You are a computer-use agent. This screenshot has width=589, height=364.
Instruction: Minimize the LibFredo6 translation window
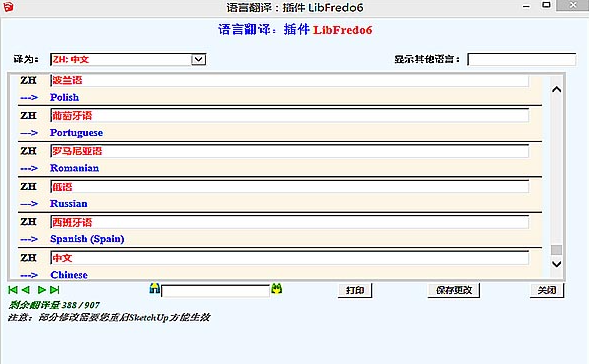click(526, 6)
